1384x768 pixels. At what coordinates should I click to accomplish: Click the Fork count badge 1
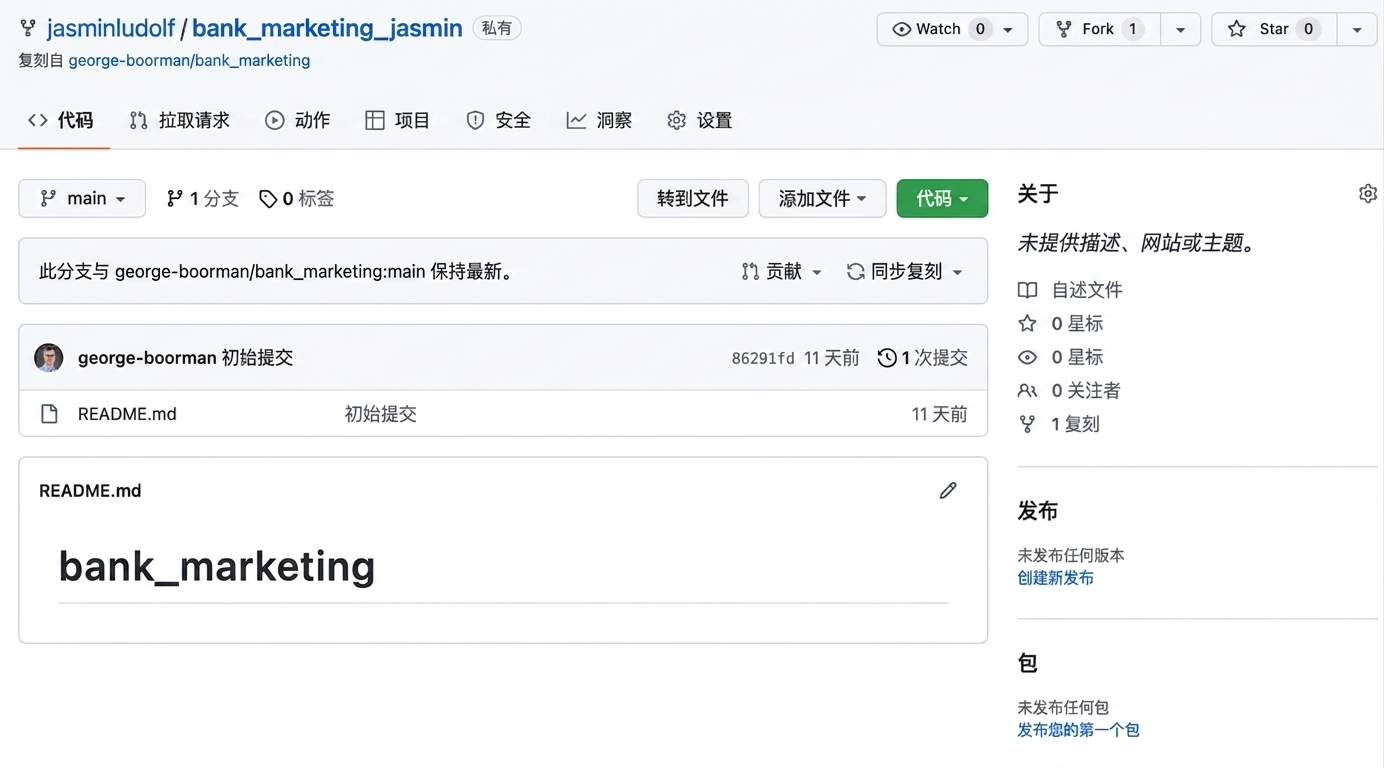click(1133, 29)
